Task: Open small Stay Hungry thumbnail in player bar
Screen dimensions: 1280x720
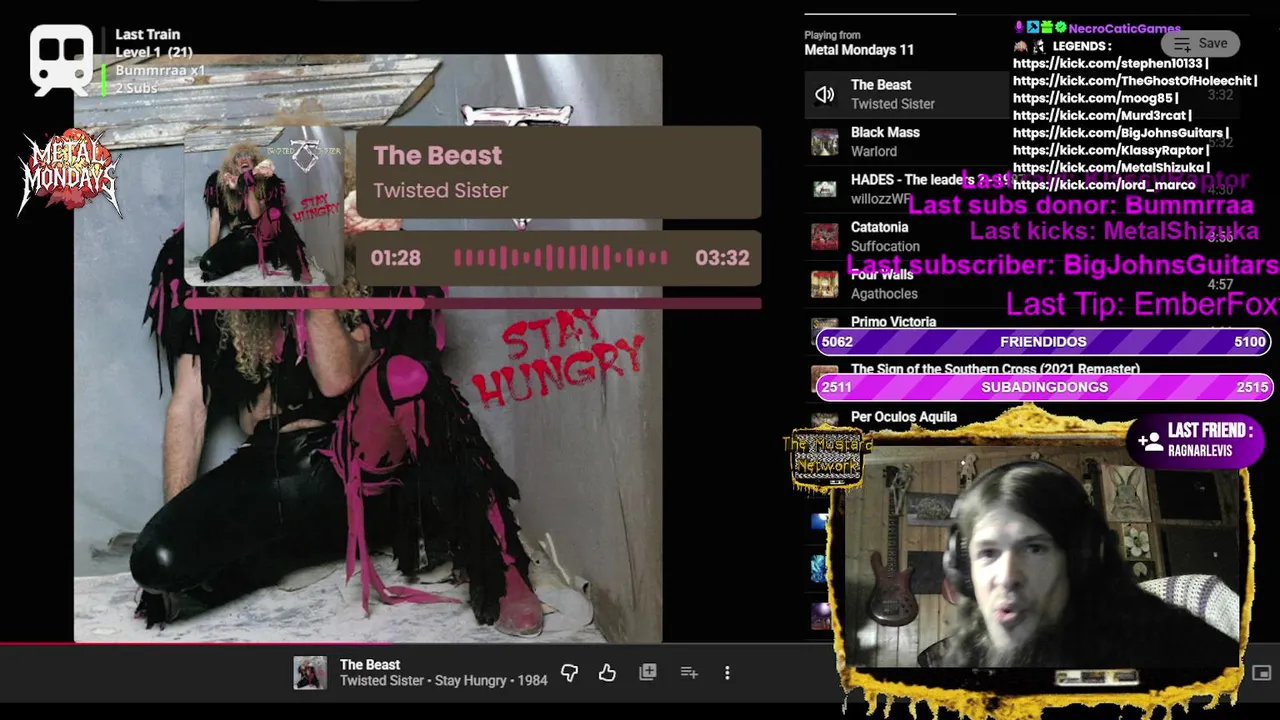Action: pyautogui.click(x=310, y=673)
